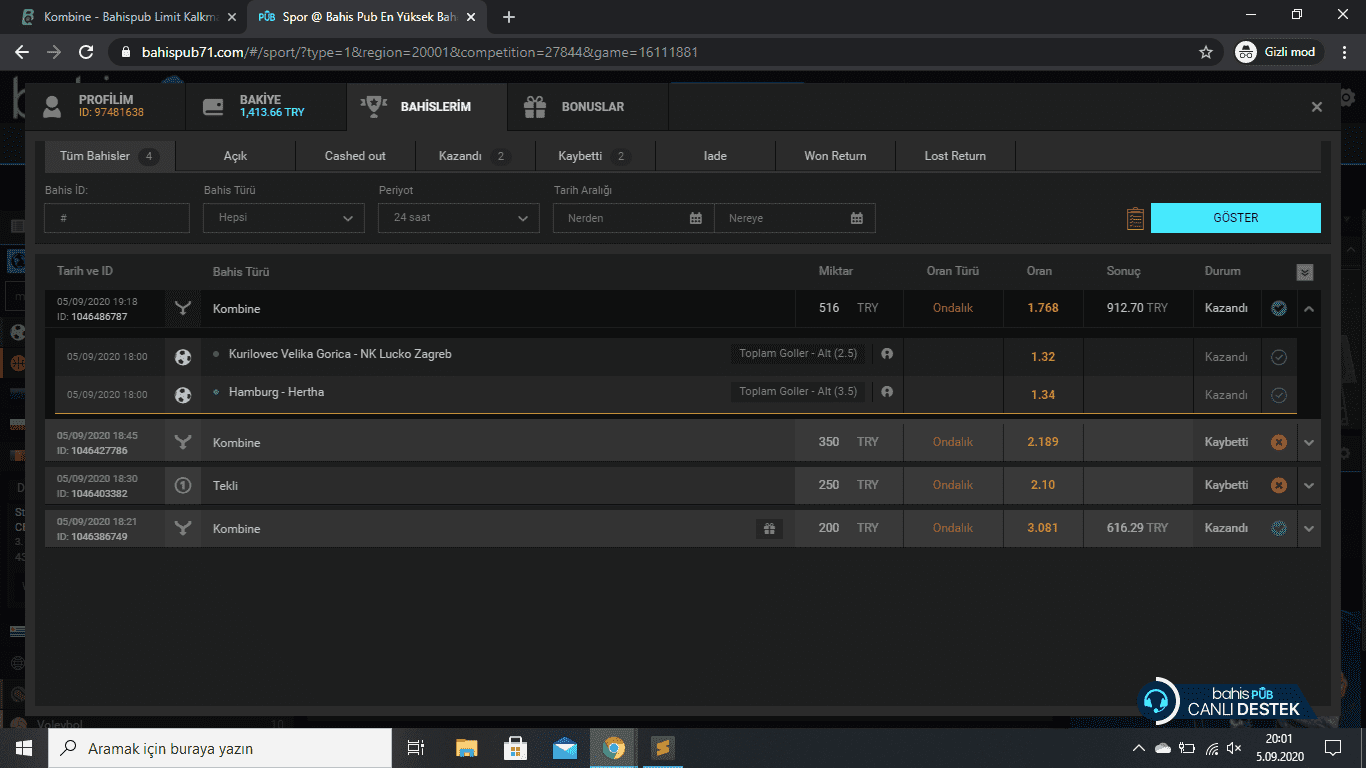The image size is (1366, 768).
Task: Filter by Won Return bets
Action: [x=835, y=156]
